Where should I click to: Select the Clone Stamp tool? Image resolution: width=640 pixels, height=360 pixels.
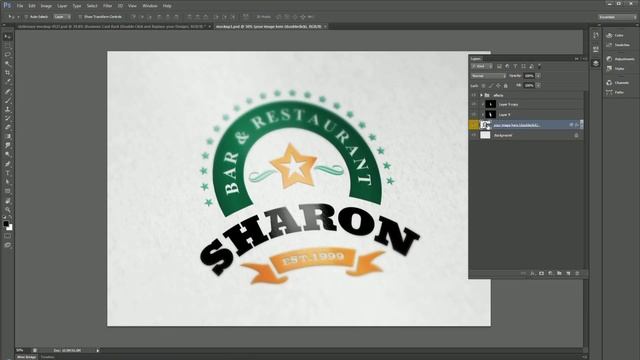(x=7, y=109)
